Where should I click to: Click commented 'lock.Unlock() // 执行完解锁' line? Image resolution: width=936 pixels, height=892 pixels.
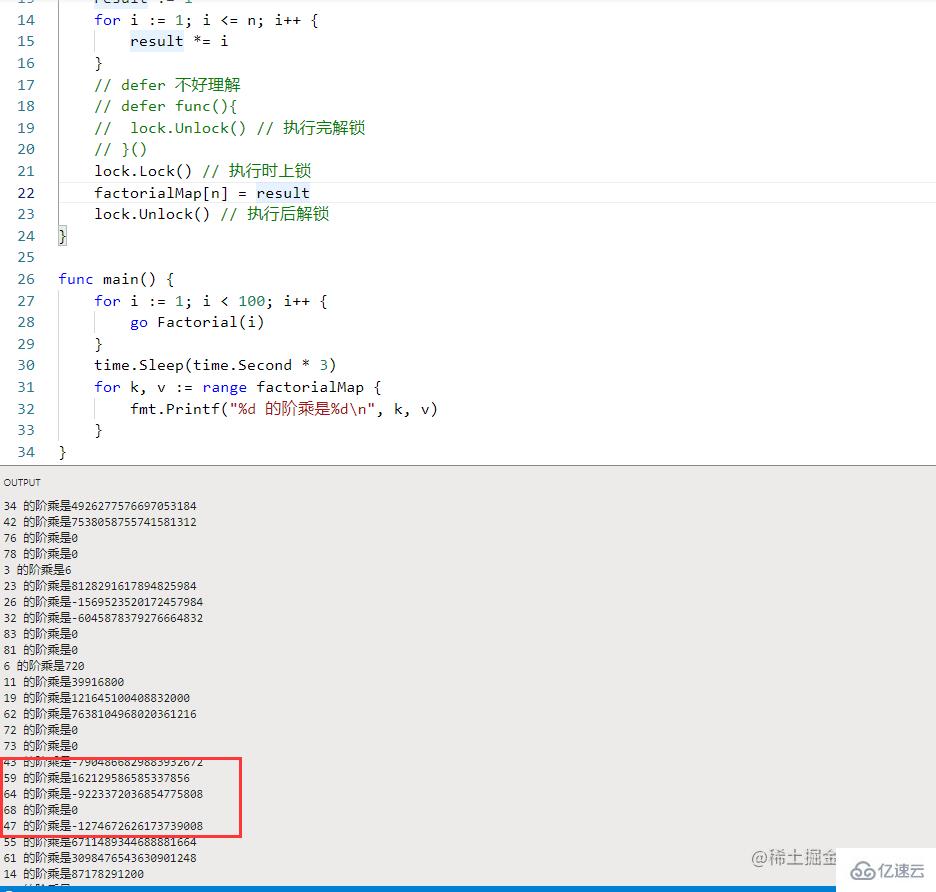pos(230,128)
